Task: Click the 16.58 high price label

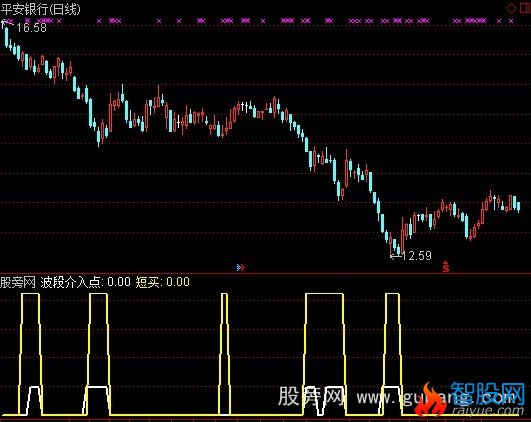Action: 31,28
